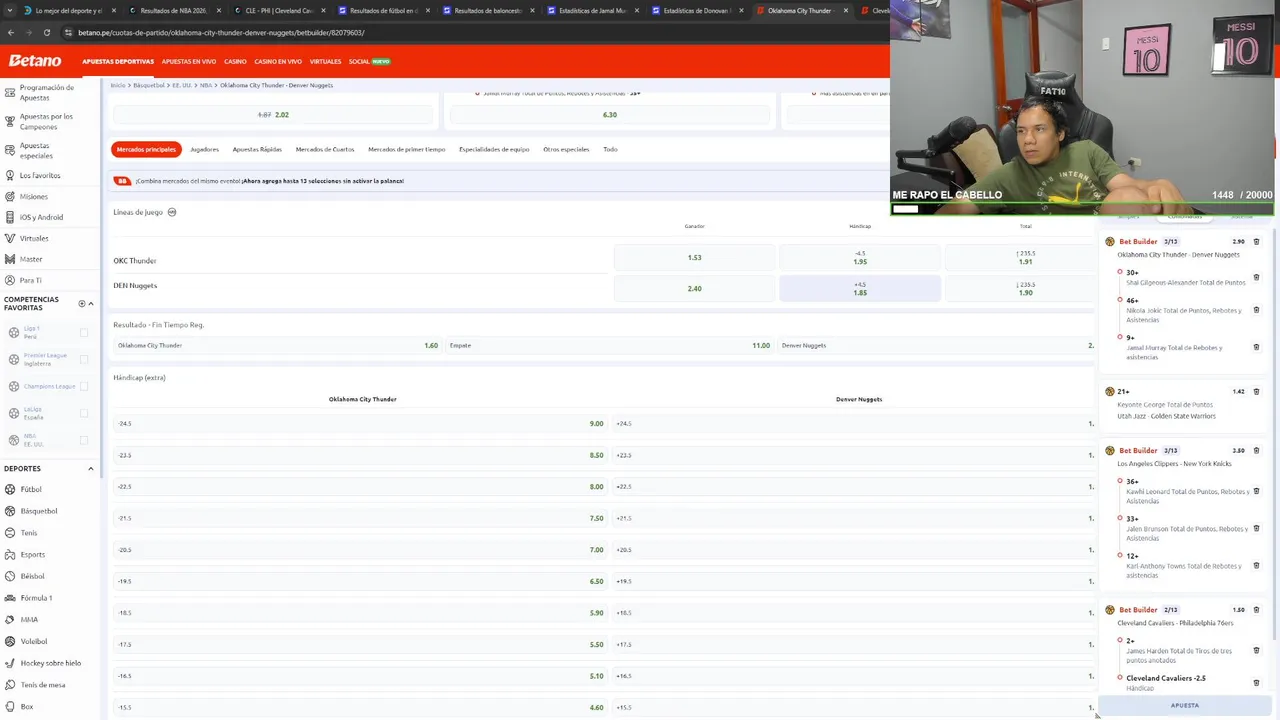Viewport: 1280px width, 720px height.
Task: Tick the Premier League Inglaterra checkbox
Action: (x=84, y=359)
